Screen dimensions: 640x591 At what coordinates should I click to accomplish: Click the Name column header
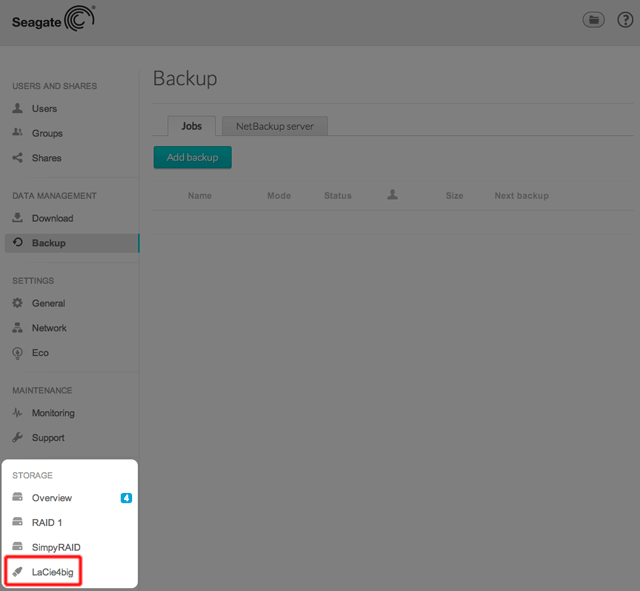[x=200, y=196]
